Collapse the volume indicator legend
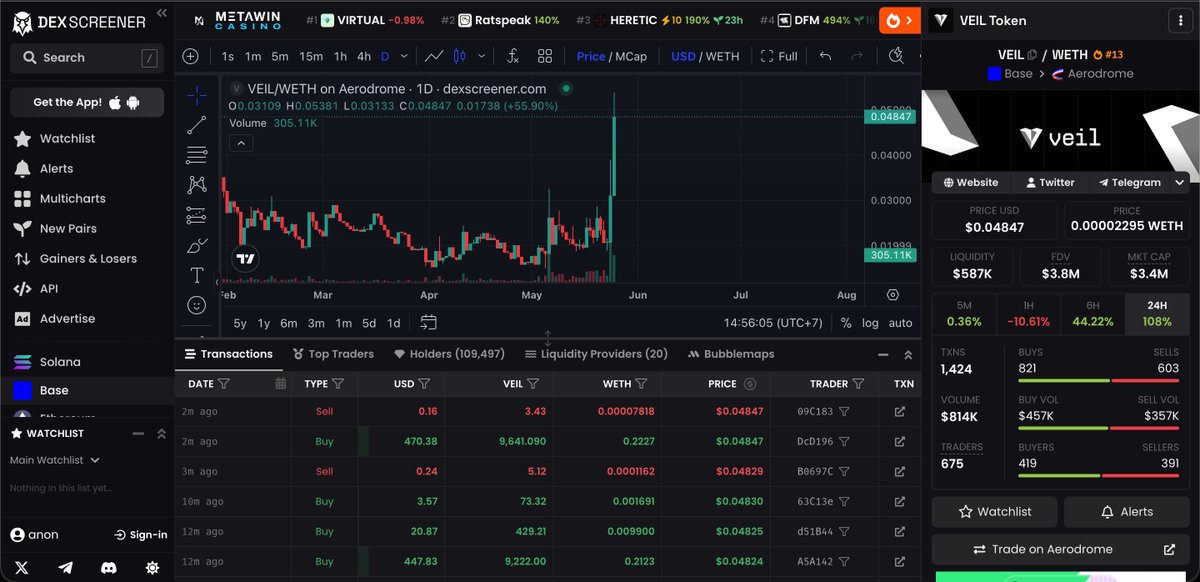The height and width of the screenshot is (582, 1200). click(241, 143)
